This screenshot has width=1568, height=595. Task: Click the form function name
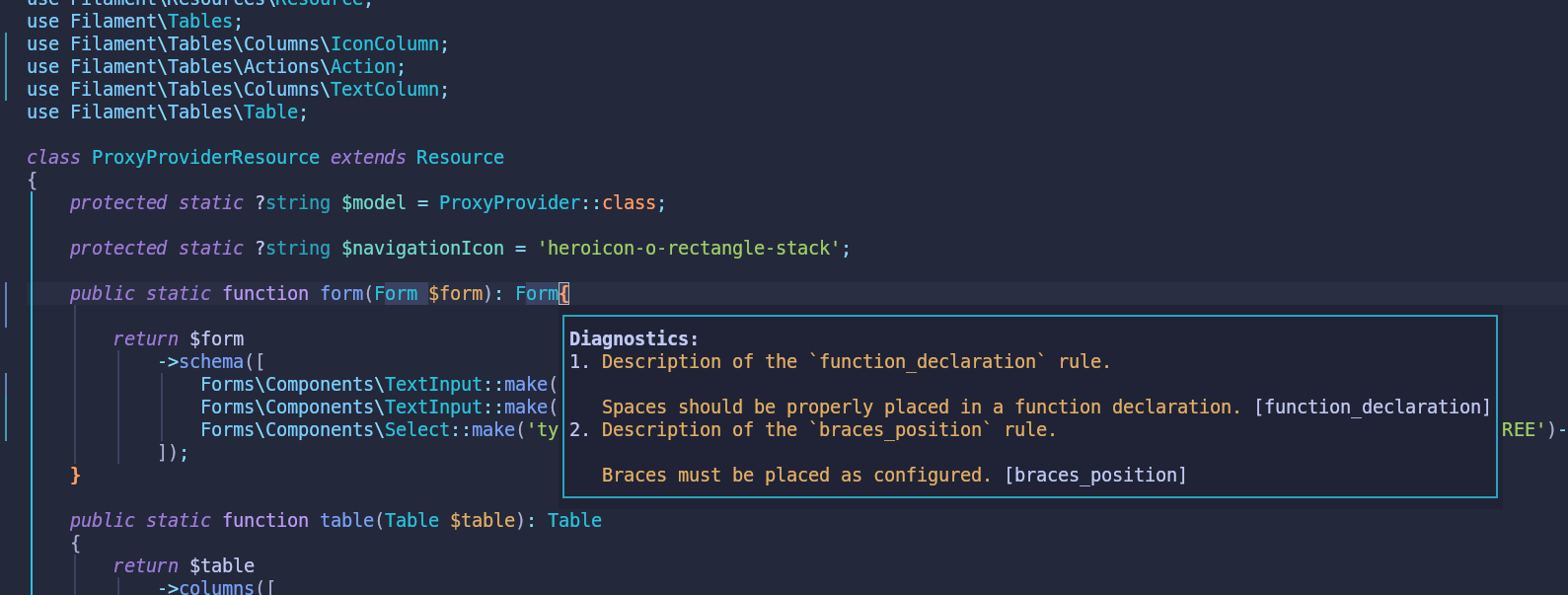coord(341,294)
